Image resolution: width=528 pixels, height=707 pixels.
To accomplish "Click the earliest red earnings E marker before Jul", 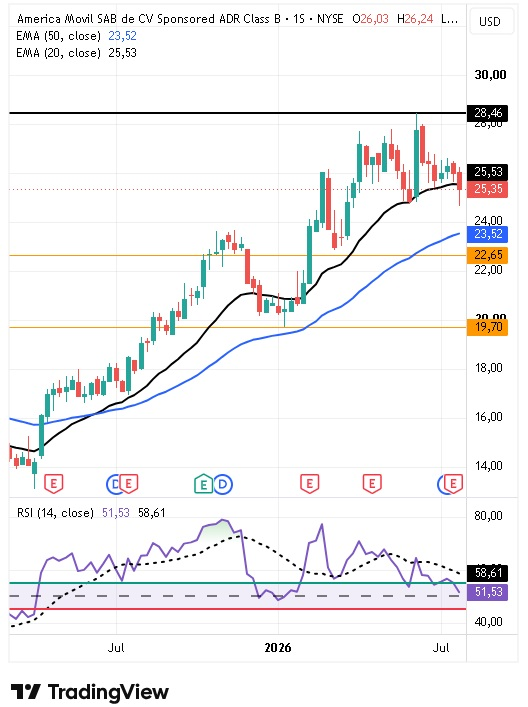I will 54,484.
